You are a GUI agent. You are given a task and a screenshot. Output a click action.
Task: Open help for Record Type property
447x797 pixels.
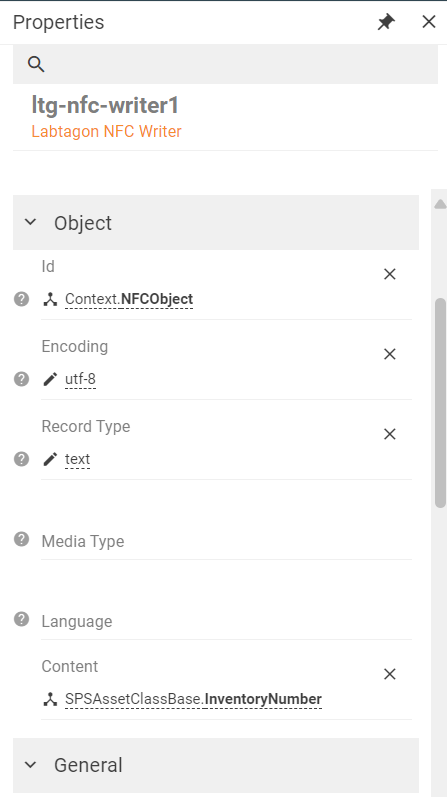coord(21,458)
